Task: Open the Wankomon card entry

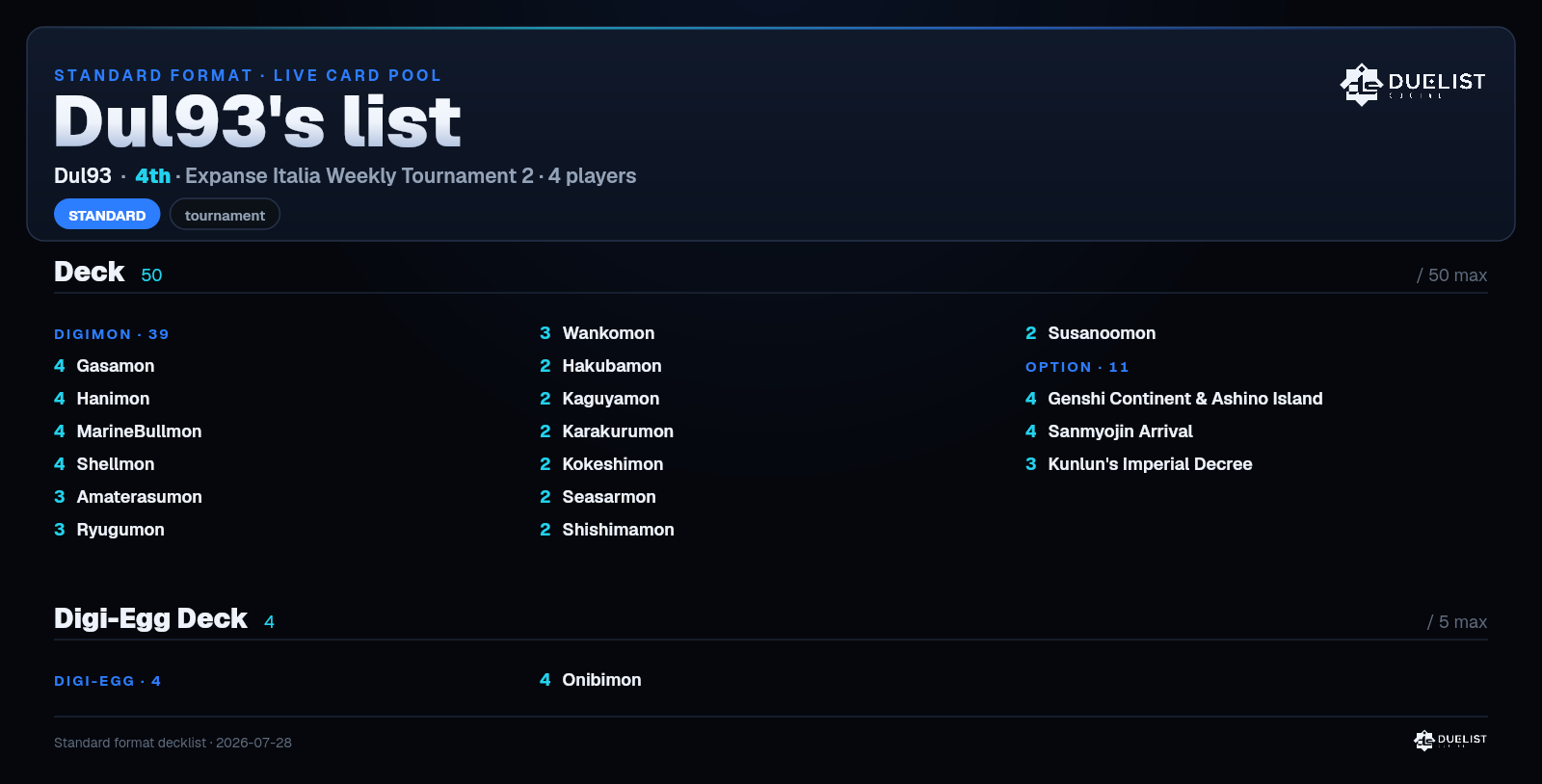Action: pyautogui.click(x=598, y=333)
